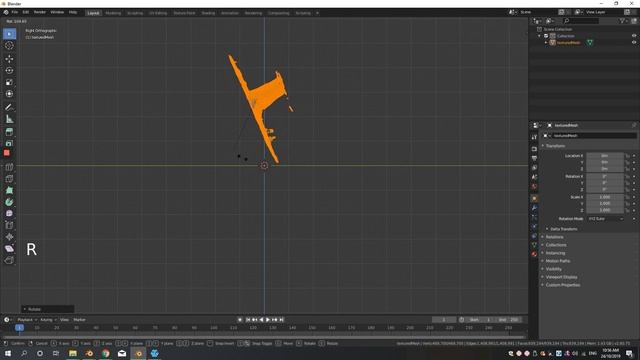Expand the Custom Properties panel
Viewport: 640px width, 360px height.
562,285
